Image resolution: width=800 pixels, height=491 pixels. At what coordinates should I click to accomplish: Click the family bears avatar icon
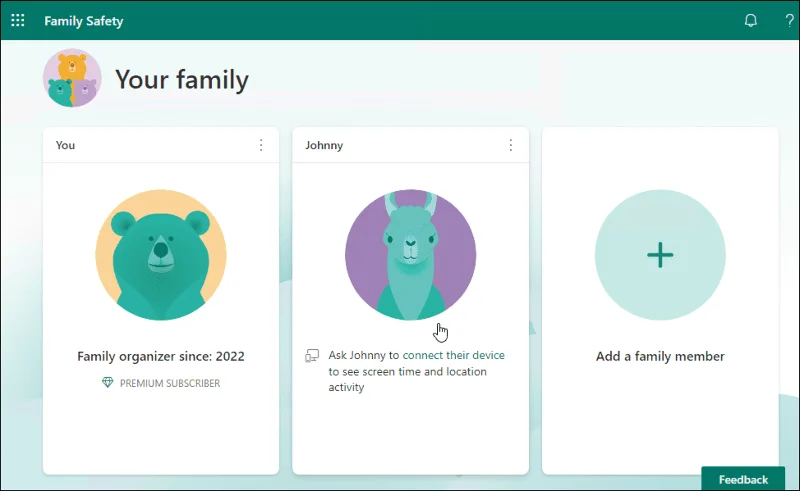(x=72, y=78)
